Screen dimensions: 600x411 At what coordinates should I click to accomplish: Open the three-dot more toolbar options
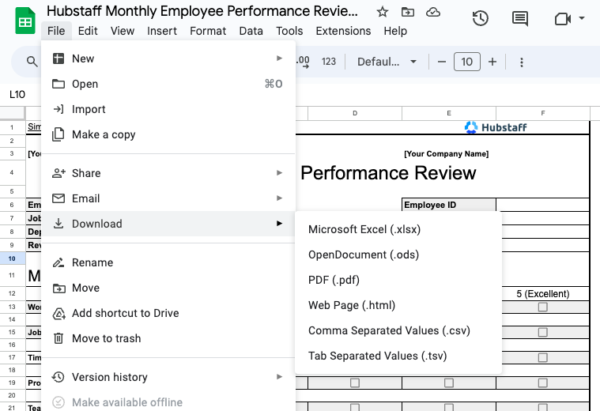coord(522,62)
